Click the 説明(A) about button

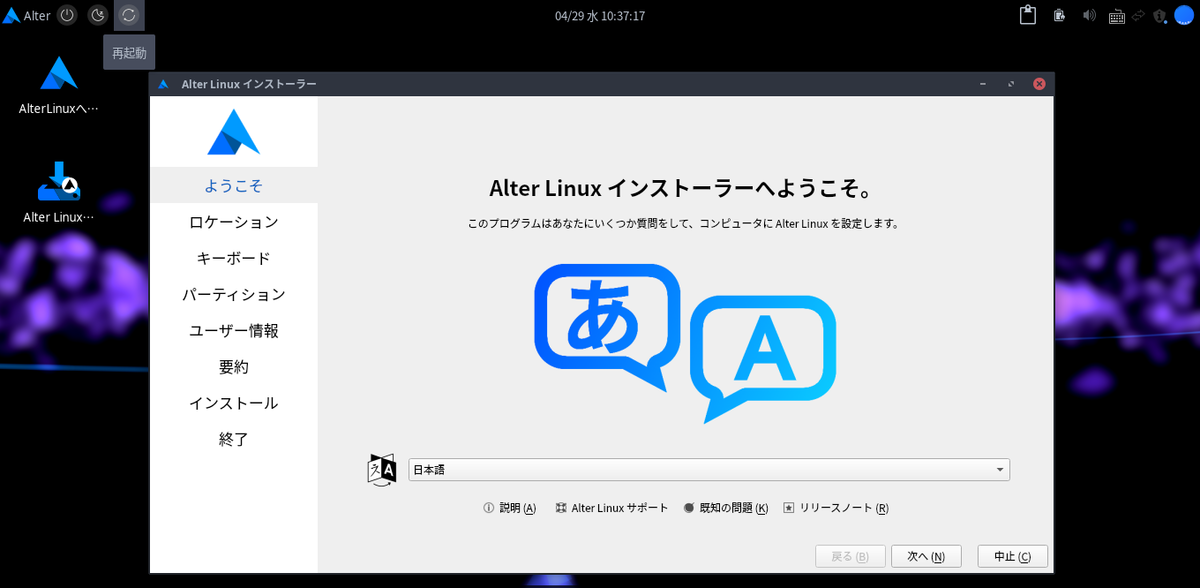(x=510, y=508)
